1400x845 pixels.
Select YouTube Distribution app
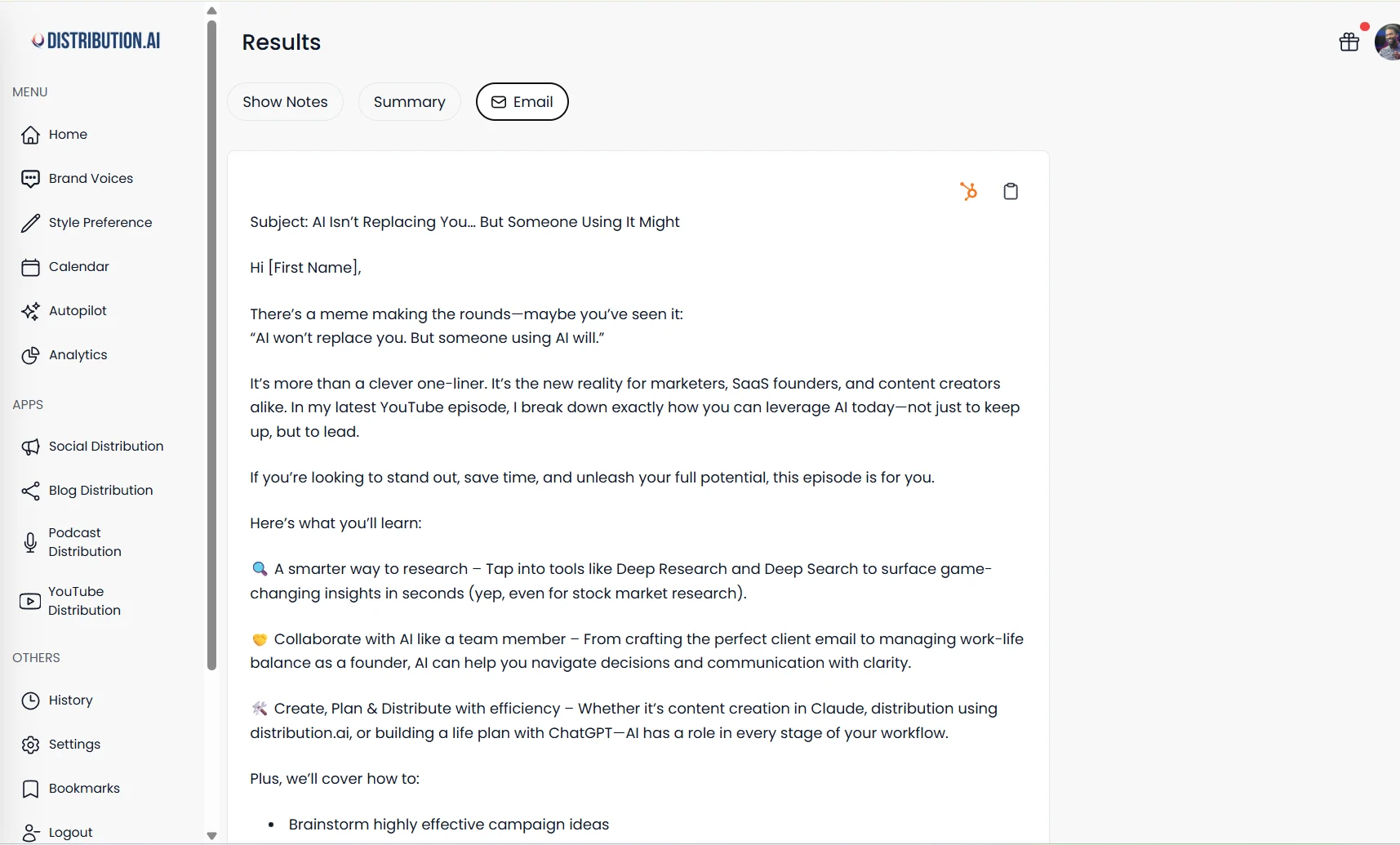(83, 601)
